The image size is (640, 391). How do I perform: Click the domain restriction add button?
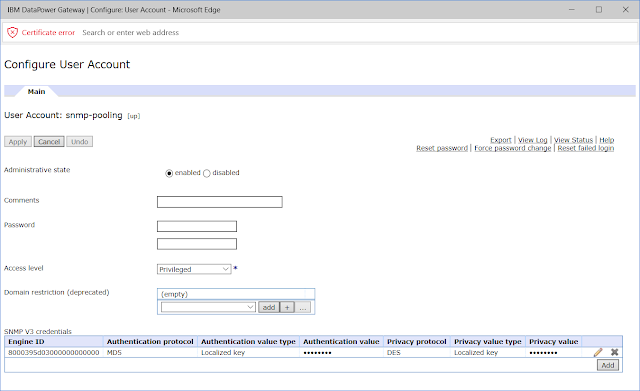click(269, 307)
